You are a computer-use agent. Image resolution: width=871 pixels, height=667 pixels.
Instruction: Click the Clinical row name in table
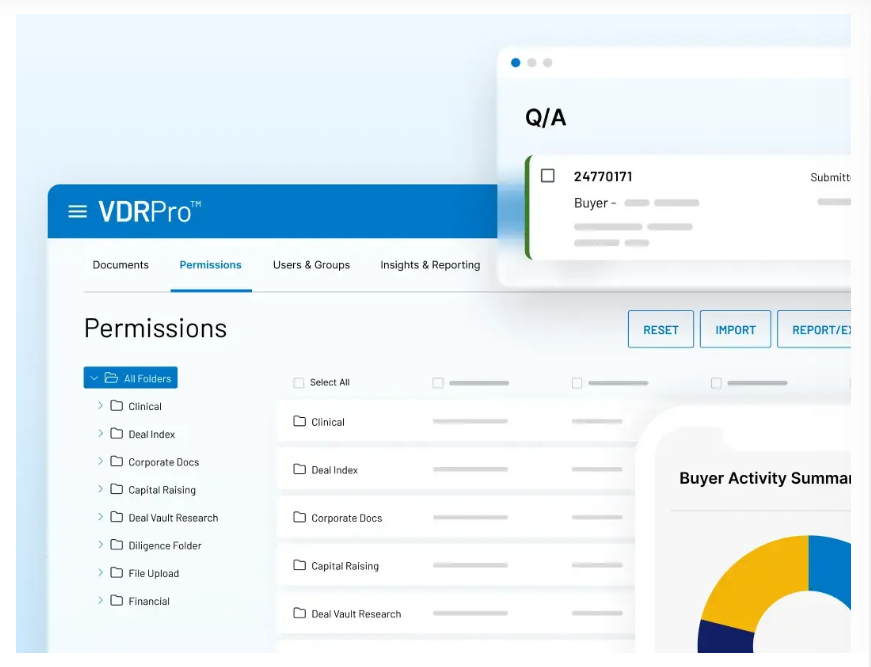click(328, 422)
